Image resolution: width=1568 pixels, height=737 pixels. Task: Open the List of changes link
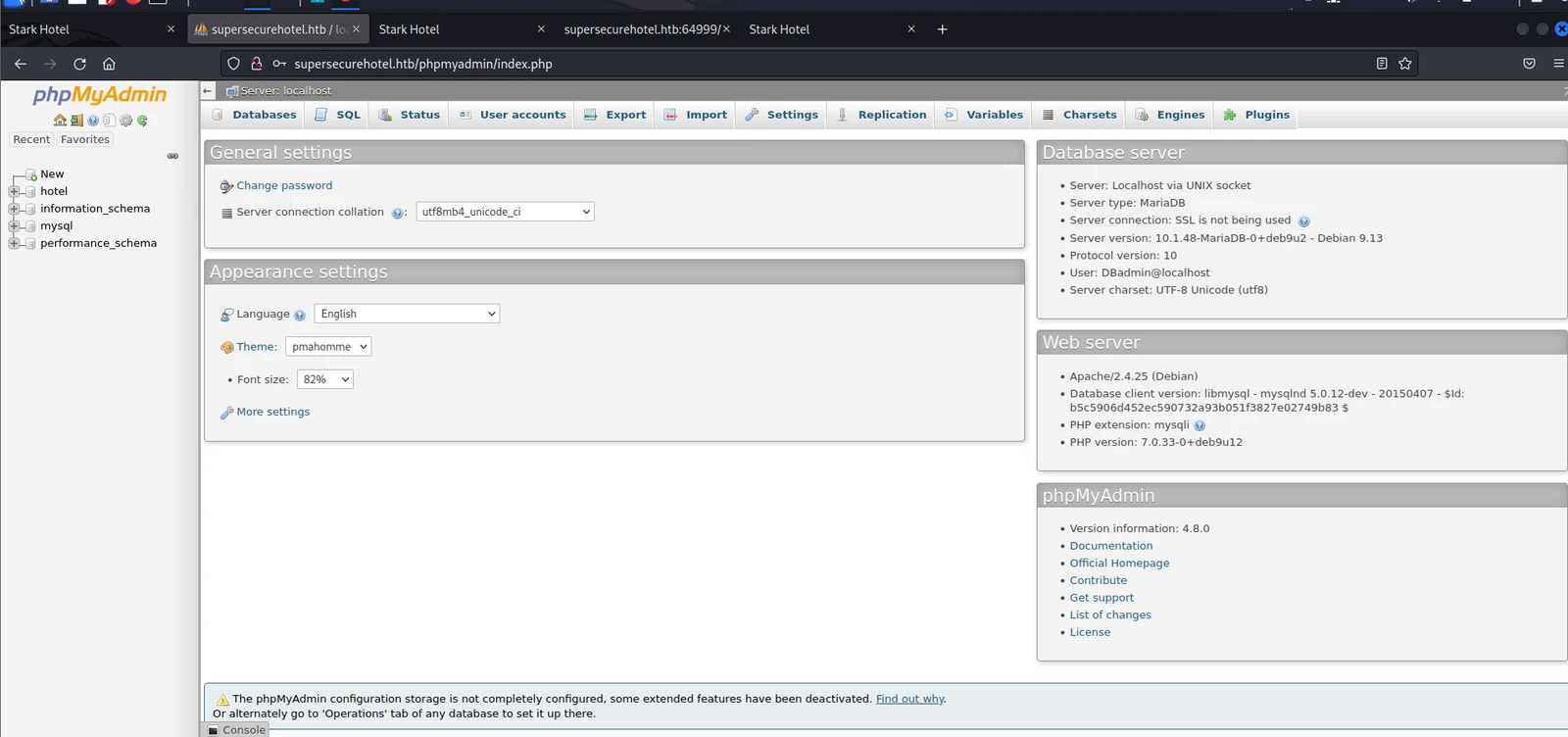coord(1110,615)
